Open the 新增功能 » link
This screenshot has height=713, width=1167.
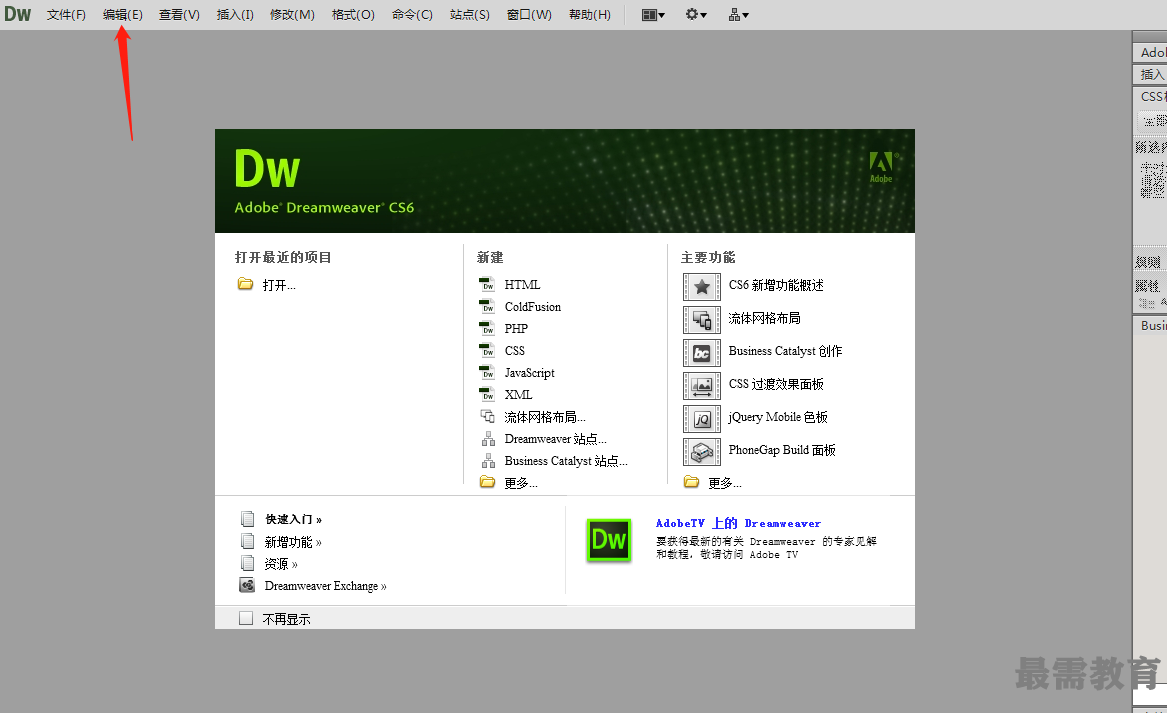click(293, 542)
